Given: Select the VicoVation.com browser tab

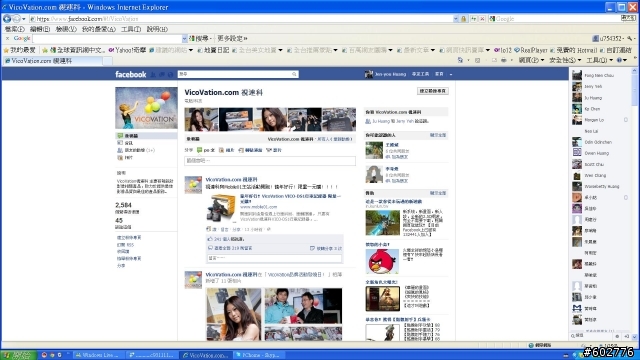Looking at the screenshot, I should click(x=52, y=61).
